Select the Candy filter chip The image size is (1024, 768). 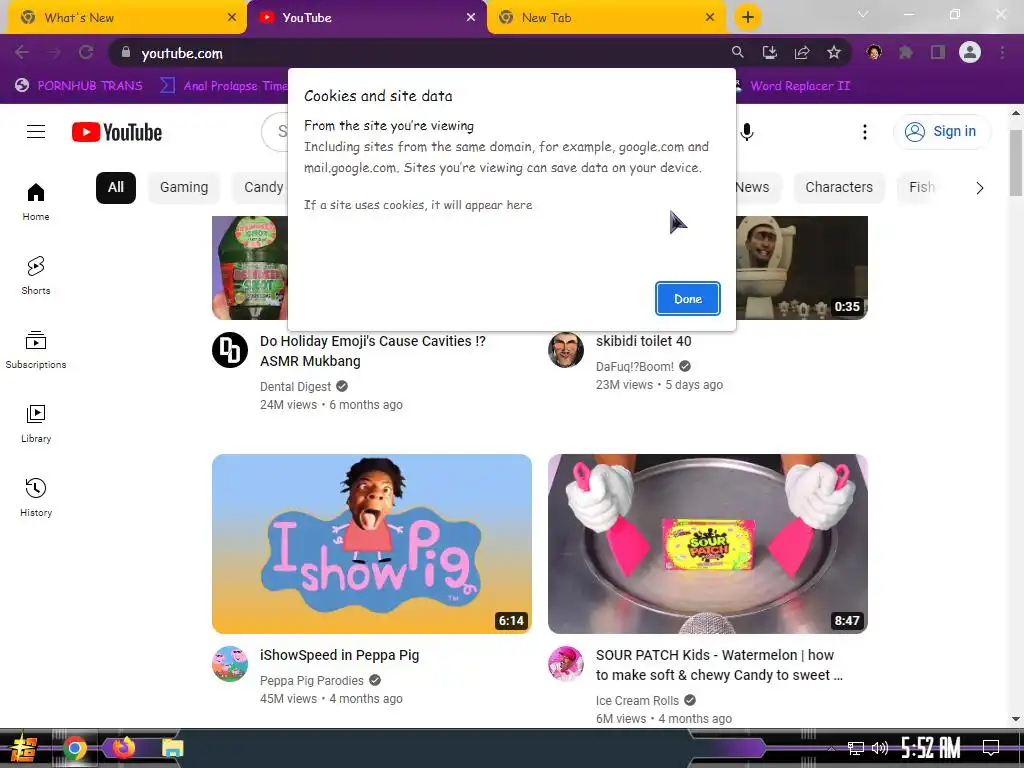tap(263, 187)
